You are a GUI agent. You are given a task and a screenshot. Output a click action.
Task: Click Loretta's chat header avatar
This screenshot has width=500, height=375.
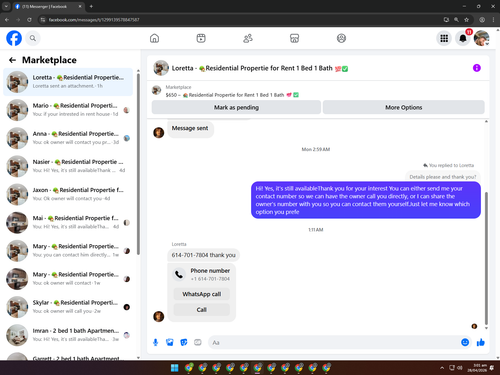[161, 68]
